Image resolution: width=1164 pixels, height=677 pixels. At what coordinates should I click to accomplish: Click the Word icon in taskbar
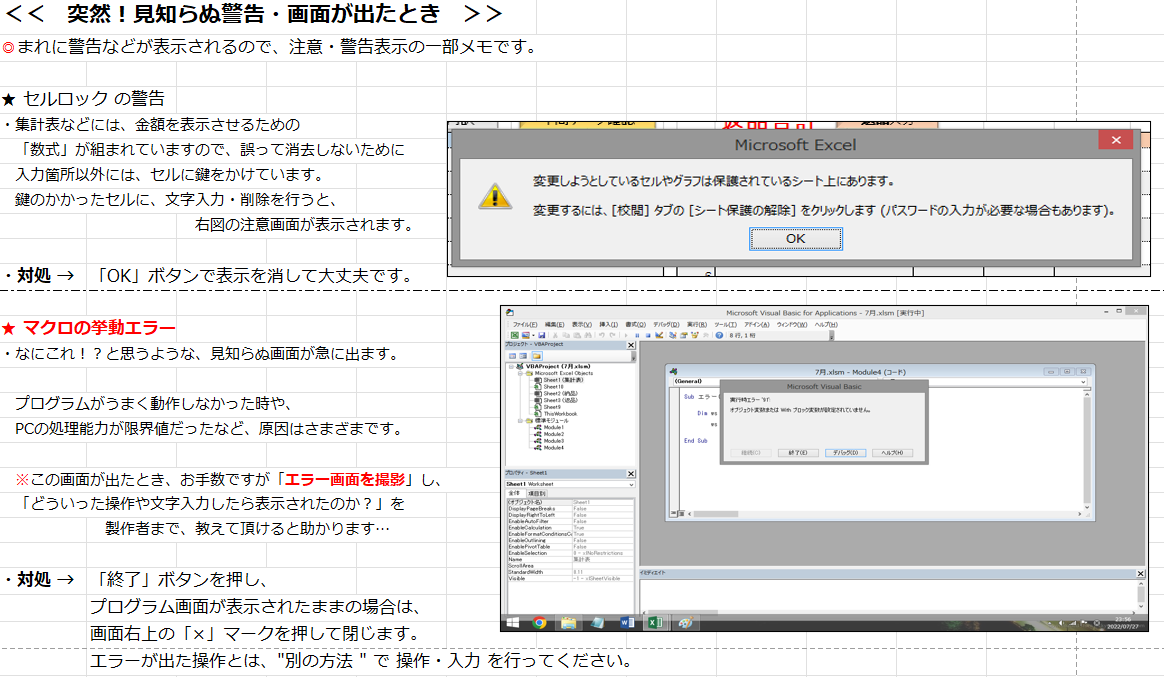point(627,622)
